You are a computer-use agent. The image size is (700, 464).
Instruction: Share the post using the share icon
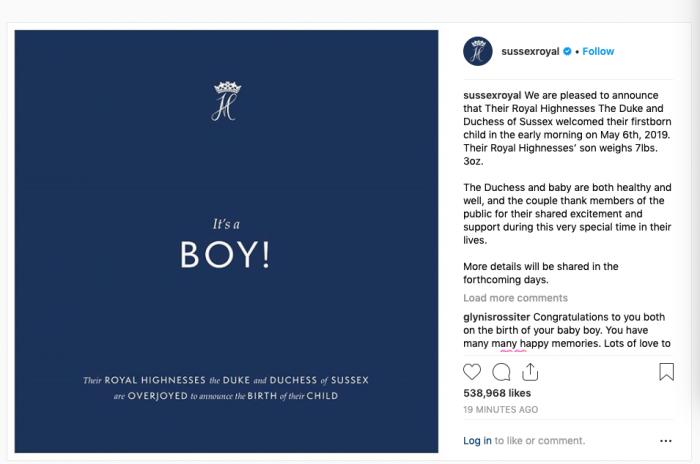(531, 372)
